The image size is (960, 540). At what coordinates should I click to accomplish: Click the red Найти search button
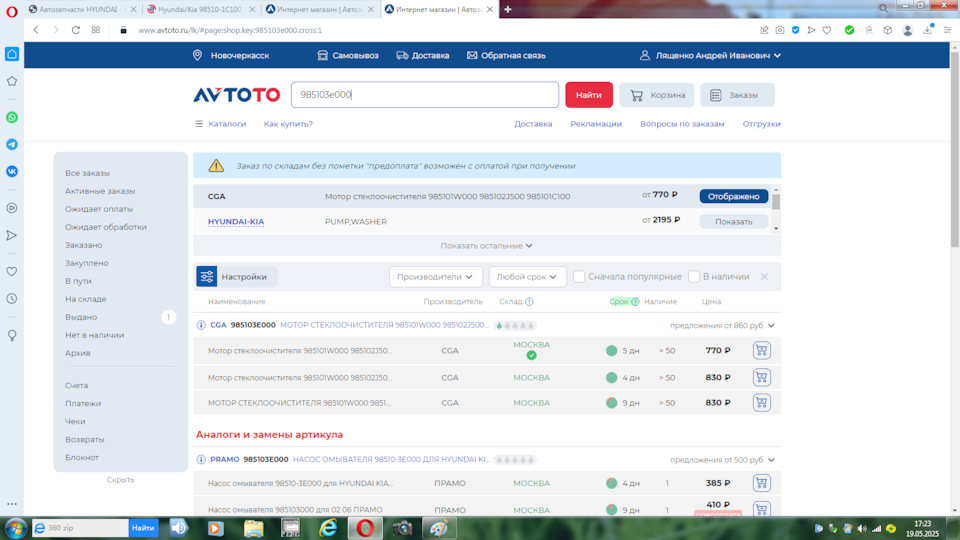point(589,95)
